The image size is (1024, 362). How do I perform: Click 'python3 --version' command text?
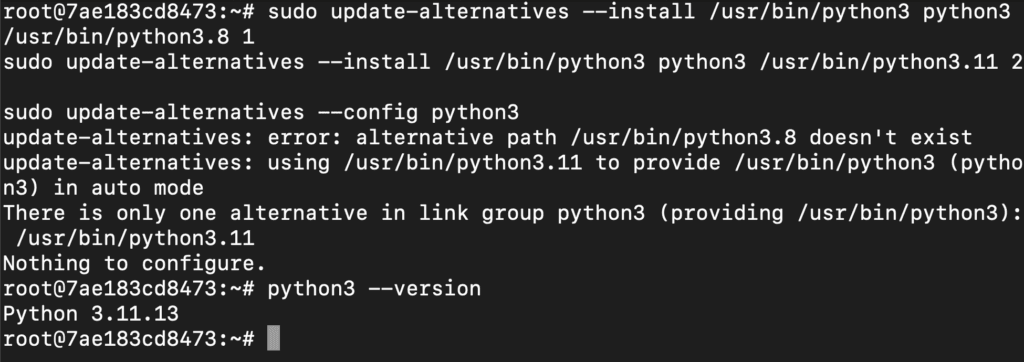click(x=374, y=289)
